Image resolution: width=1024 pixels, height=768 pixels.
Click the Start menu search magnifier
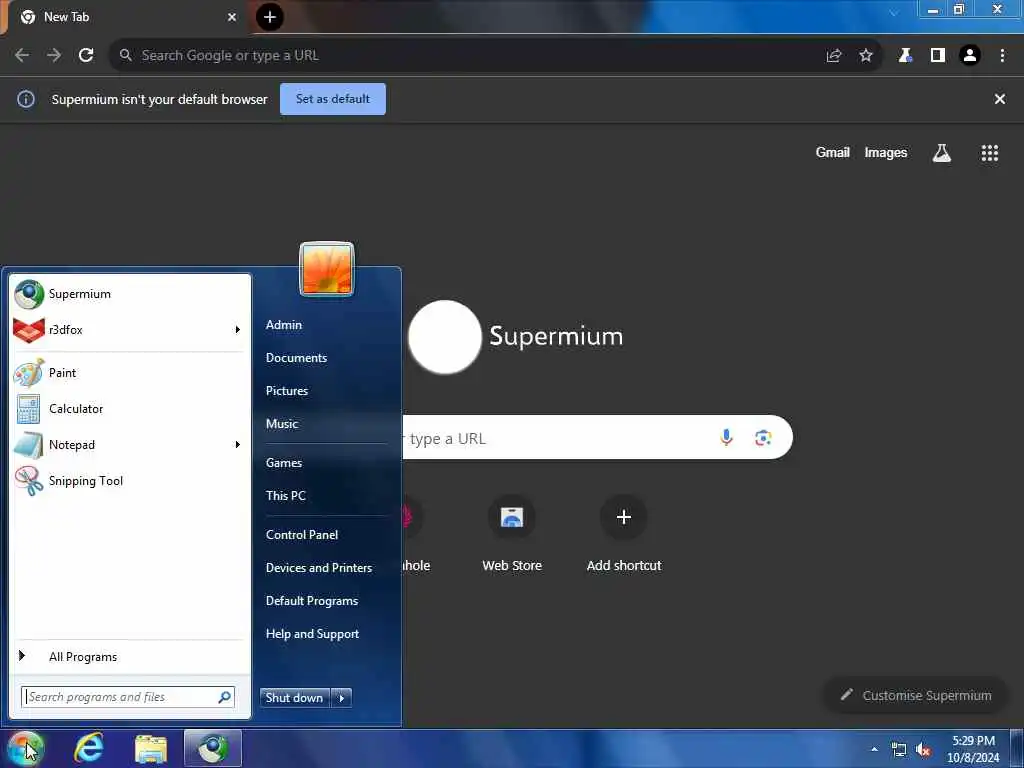click(225, 697)
